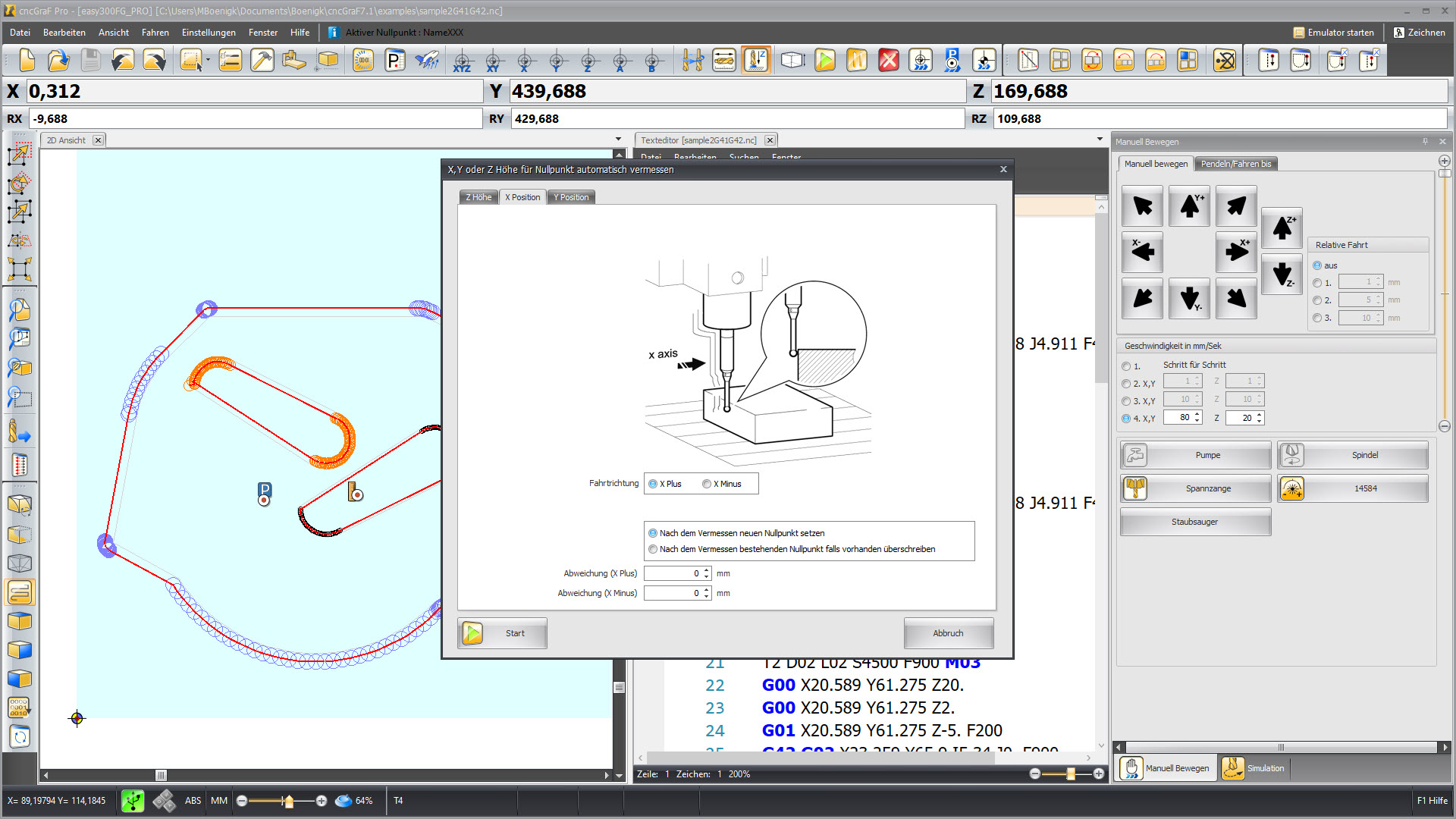Click the XYZ zero point icon
Viewport: 1456px width, 819px height.
461,60
